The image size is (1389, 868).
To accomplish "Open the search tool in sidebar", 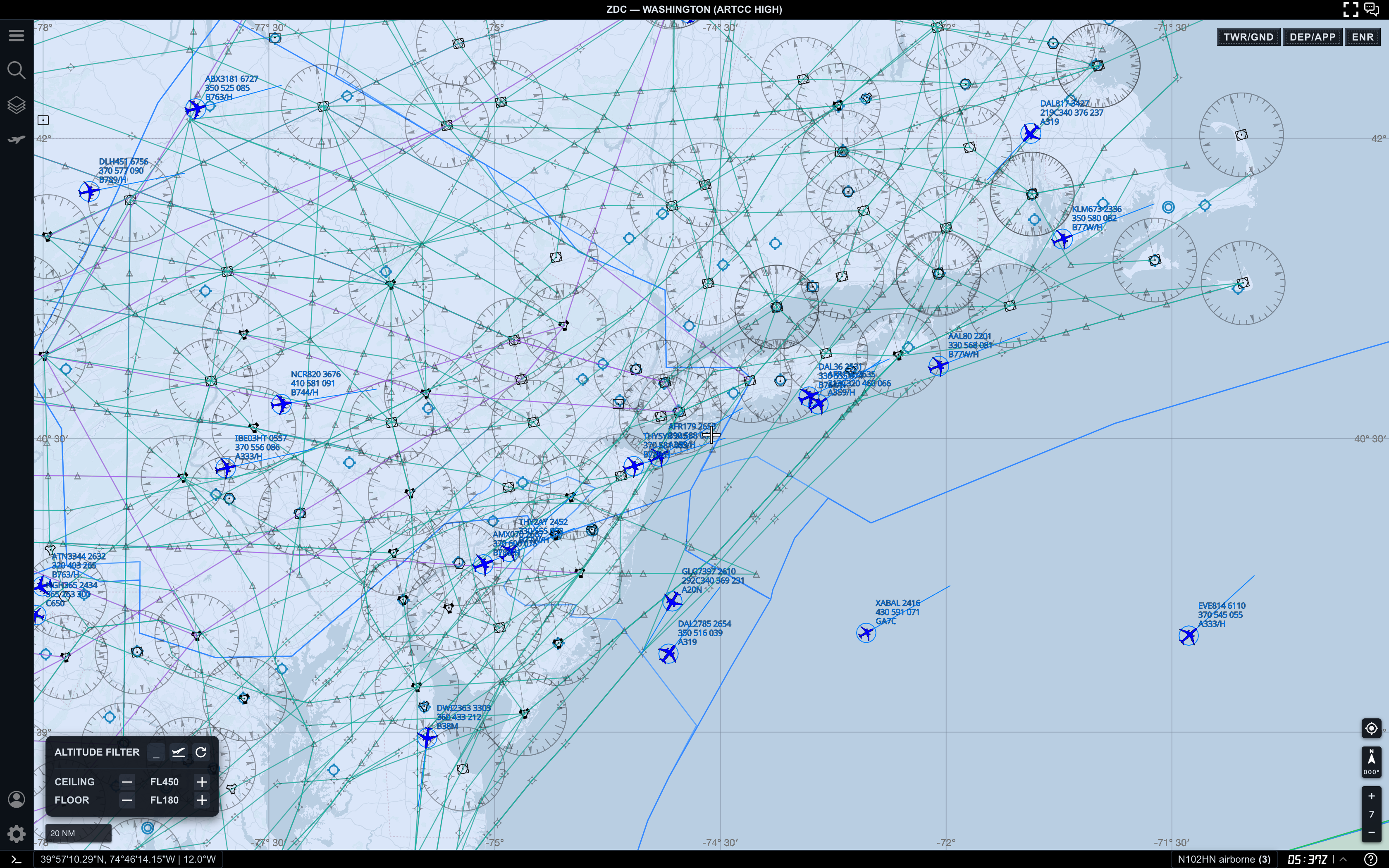I will (16, 70).
